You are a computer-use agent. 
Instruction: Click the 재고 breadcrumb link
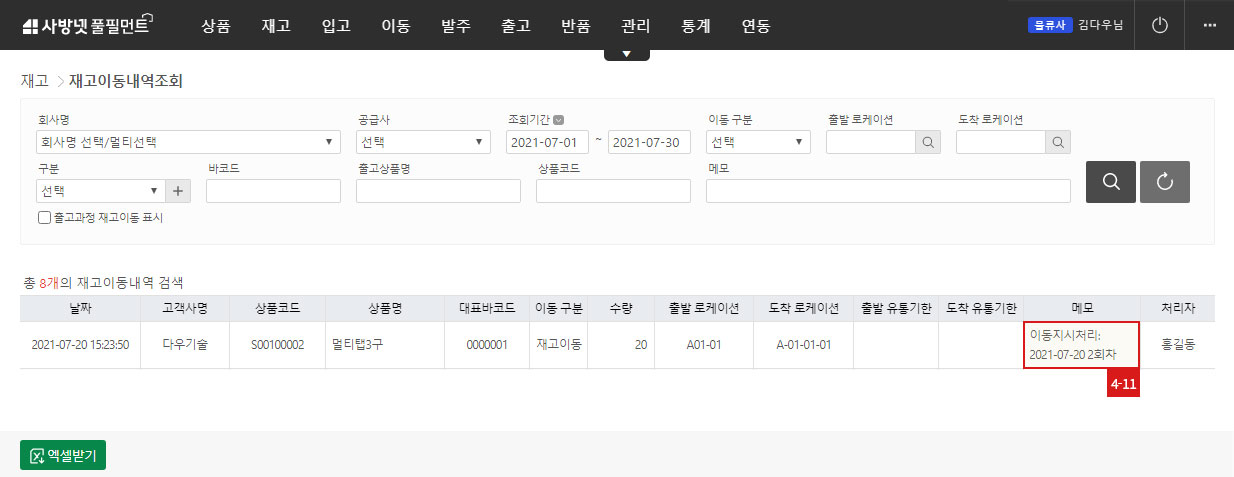pos(34,80)
